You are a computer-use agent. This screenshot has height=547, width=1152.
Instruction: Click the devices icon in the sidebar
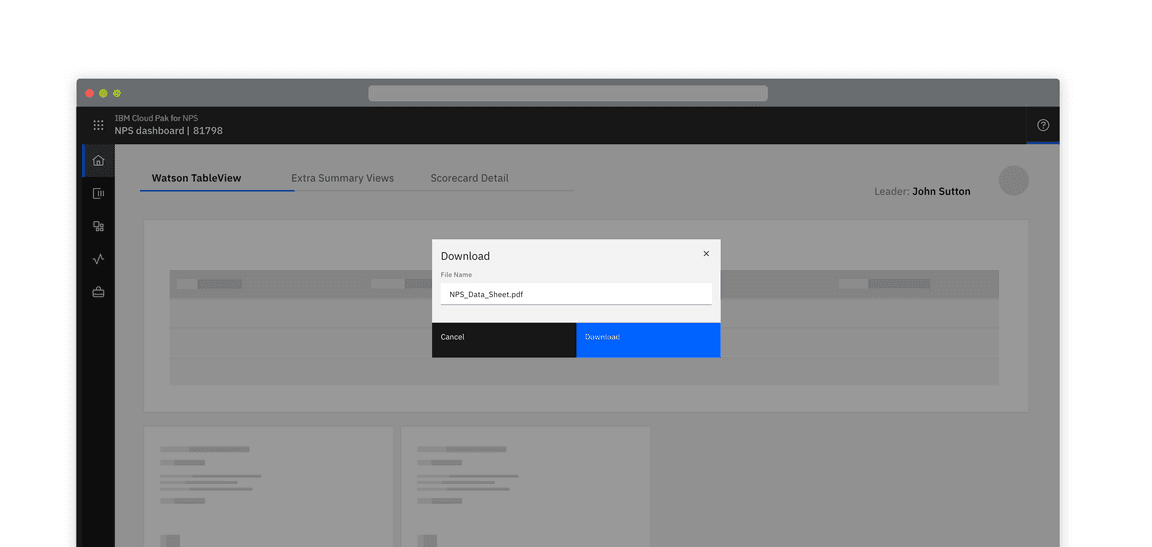98,226
